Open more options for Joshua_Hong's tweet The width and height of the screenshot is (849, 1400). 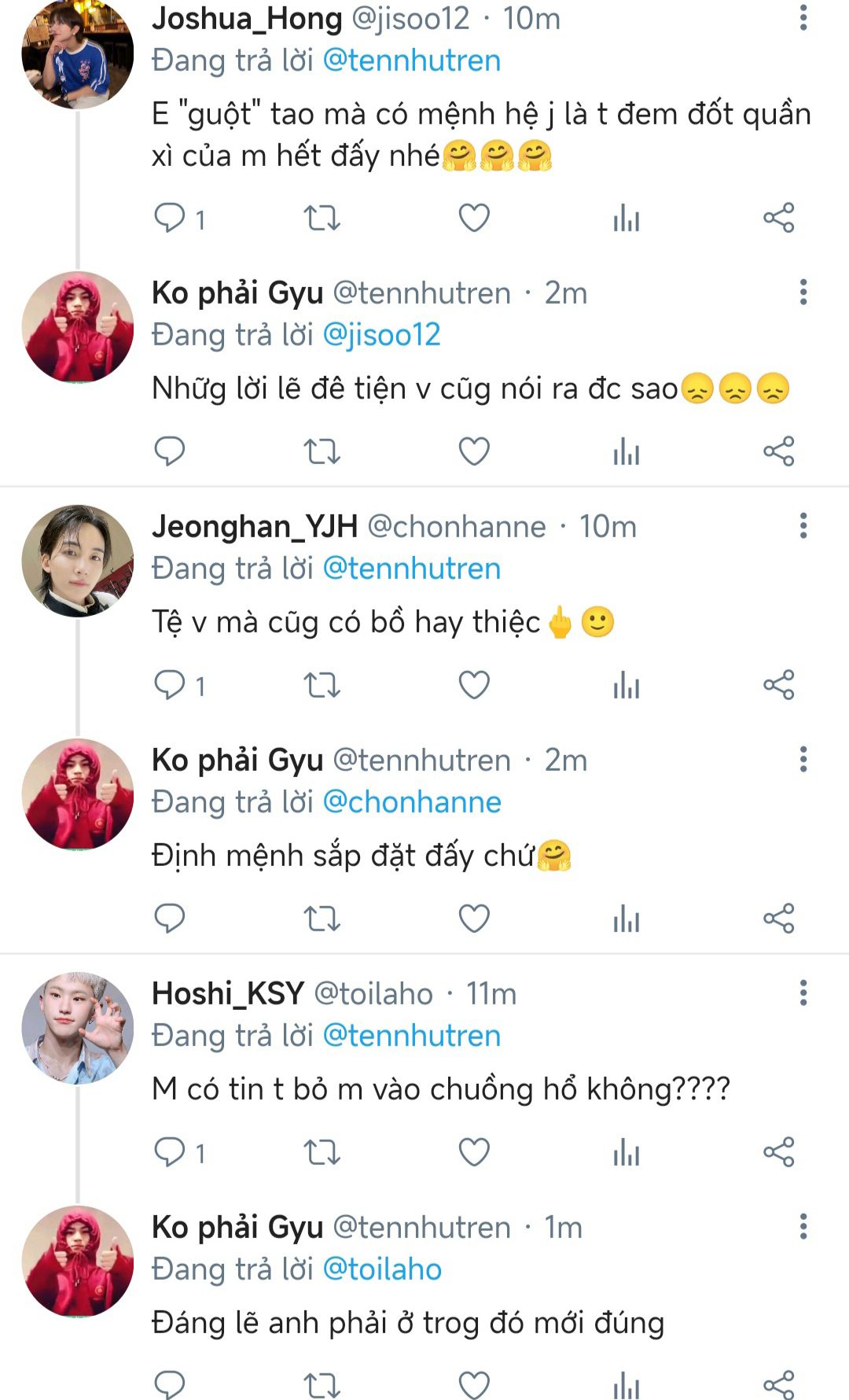coord(803,18)
